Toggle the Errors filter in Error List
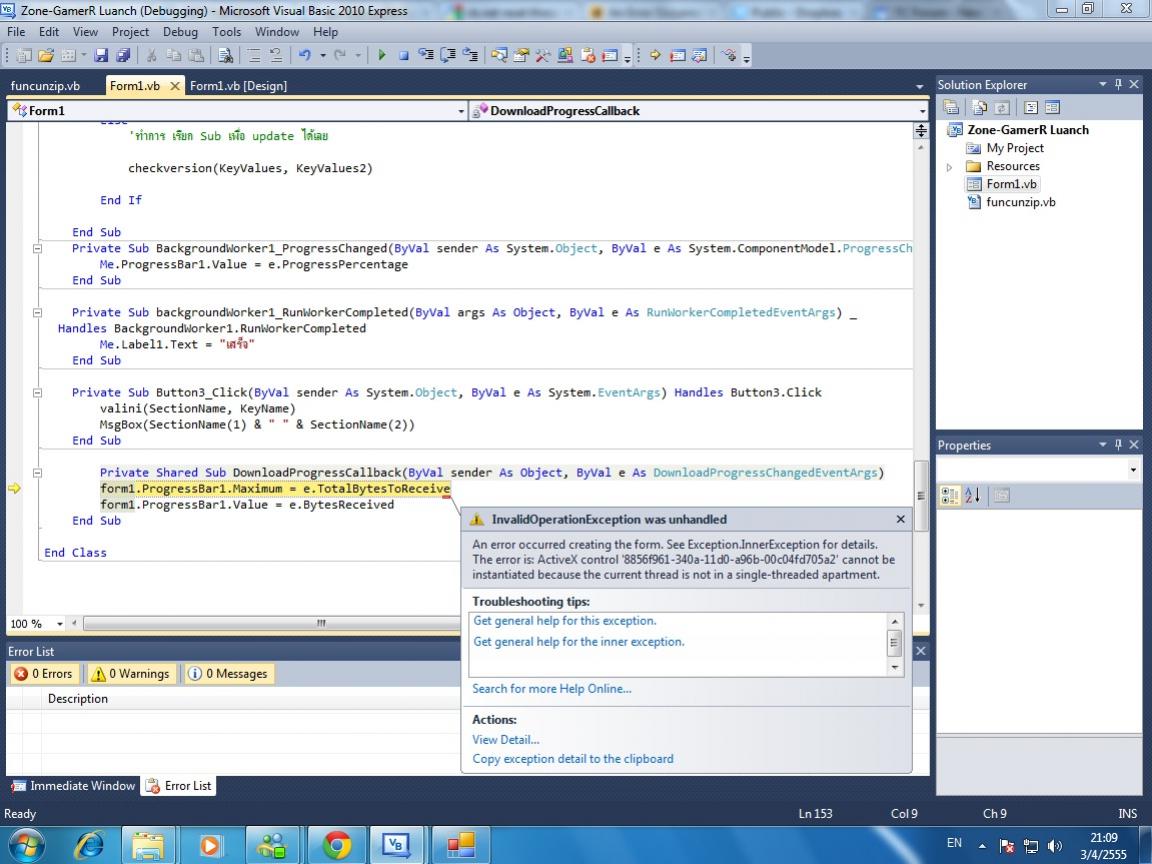 (x=44, y=674)
